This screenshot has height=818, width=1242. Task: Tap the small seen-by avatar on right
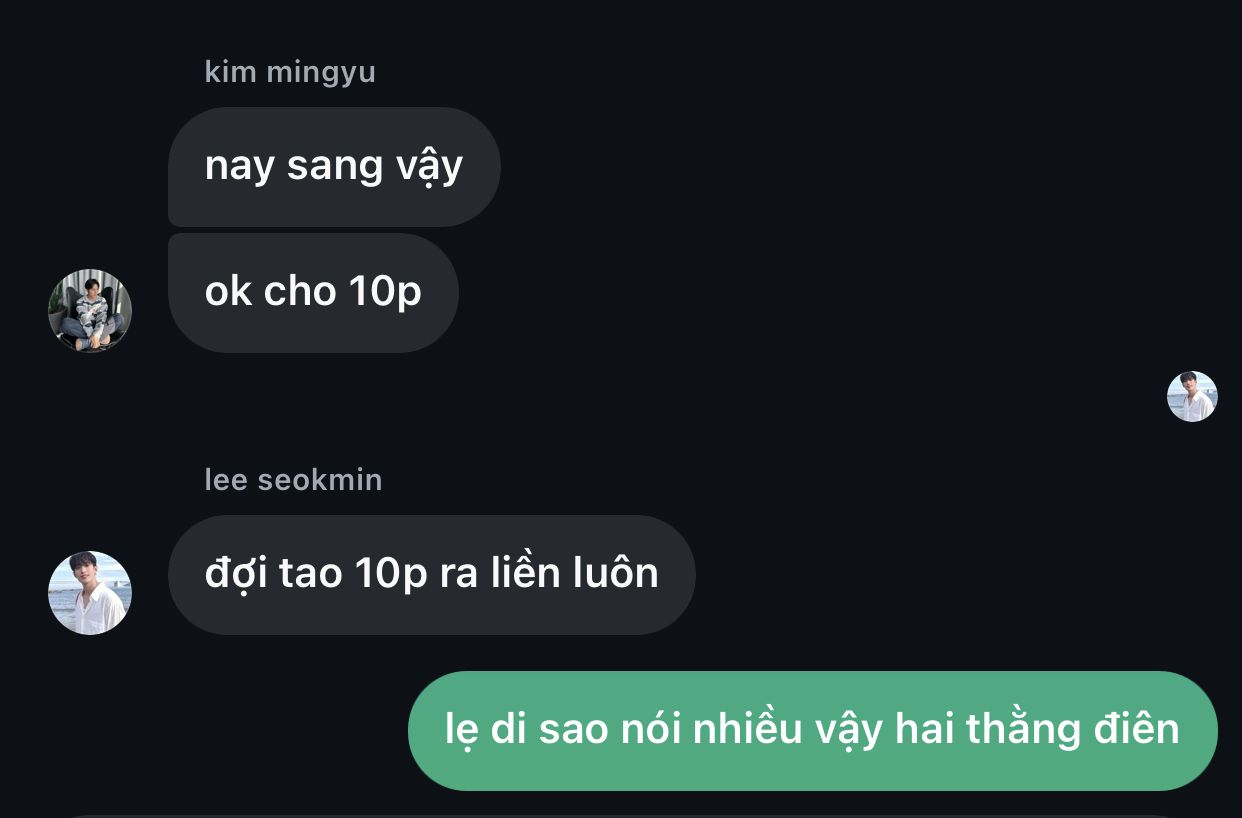click(x=1192, y=396)
